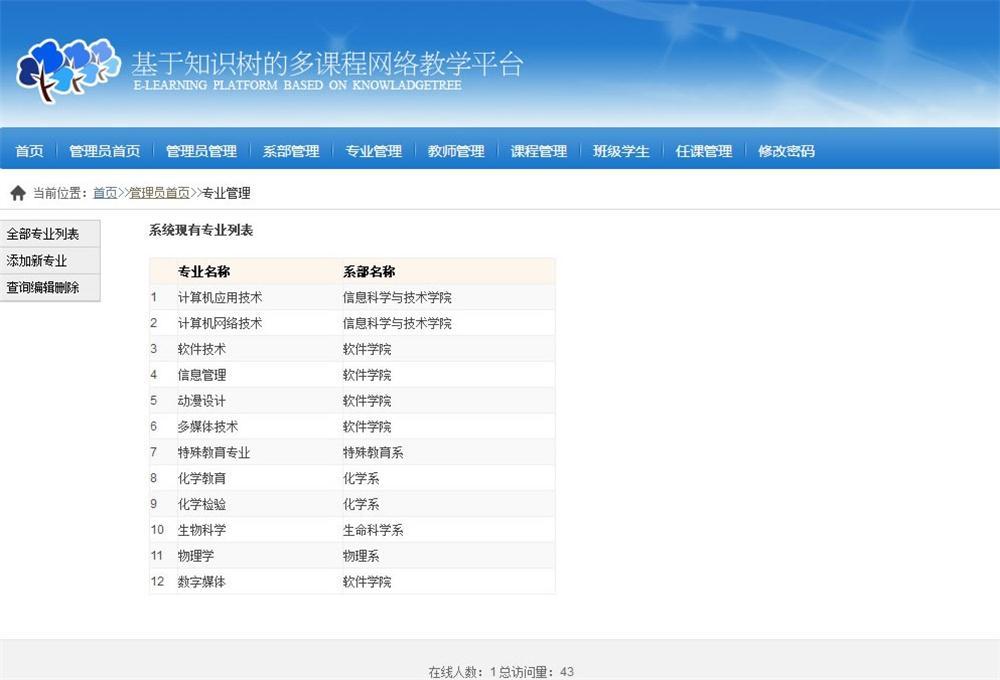Click the 首页 breadcrumb link
Screen dimensions: 1000x680
coord(105,193)
